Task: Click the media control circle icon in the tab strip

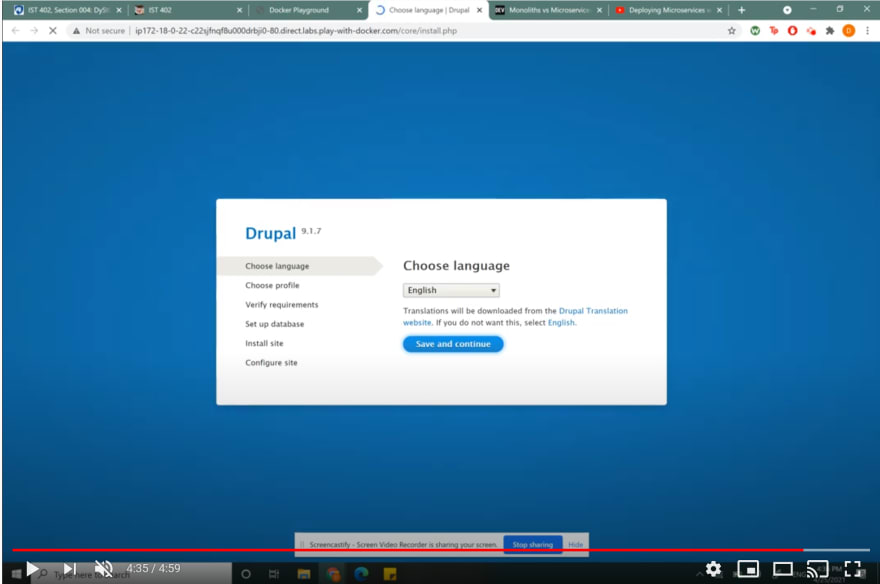Action: point(787,10)
